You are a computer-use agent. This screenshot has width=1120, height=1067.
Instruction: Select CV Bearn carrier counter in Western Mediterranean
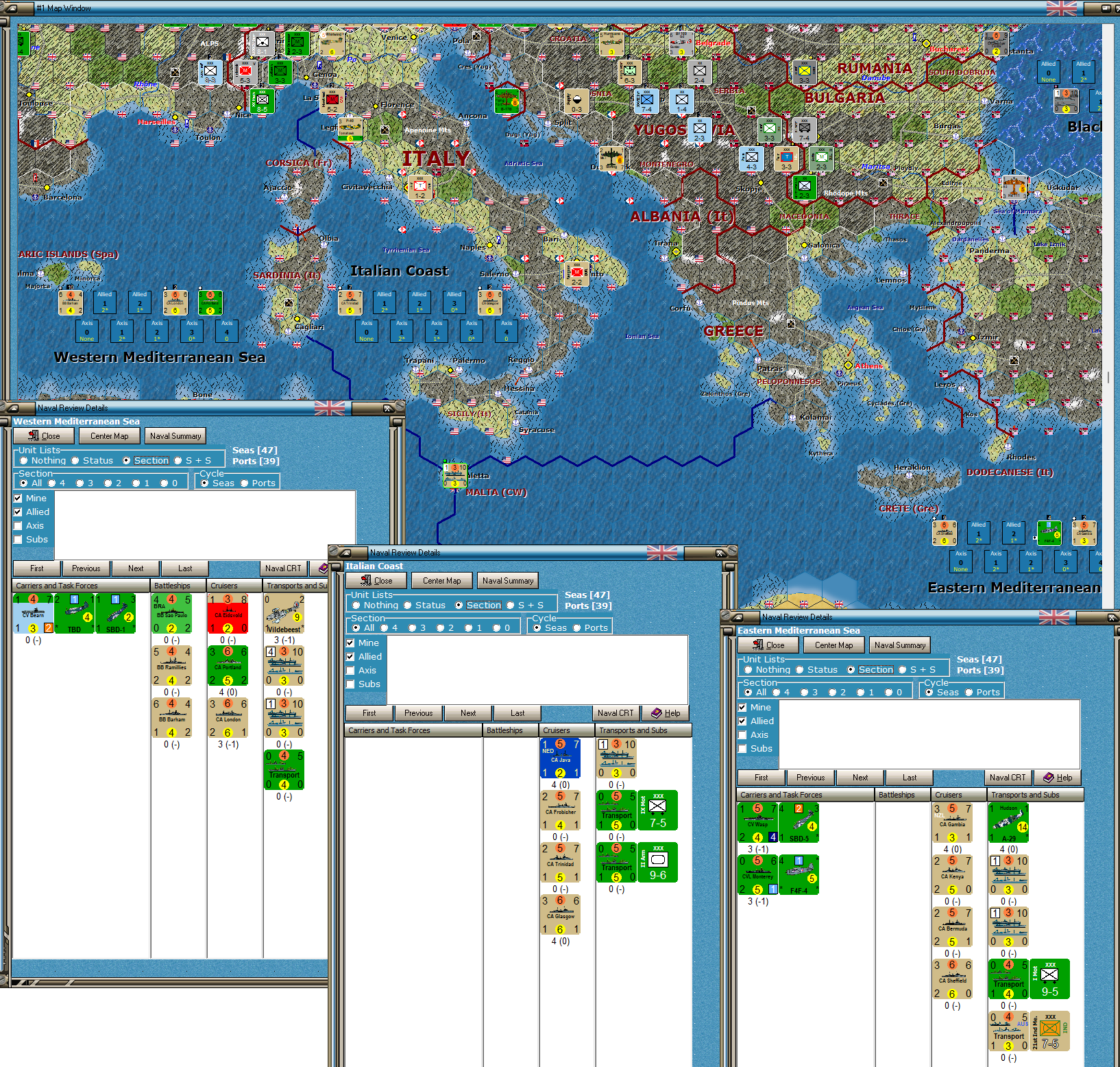[x=33, y=614]
